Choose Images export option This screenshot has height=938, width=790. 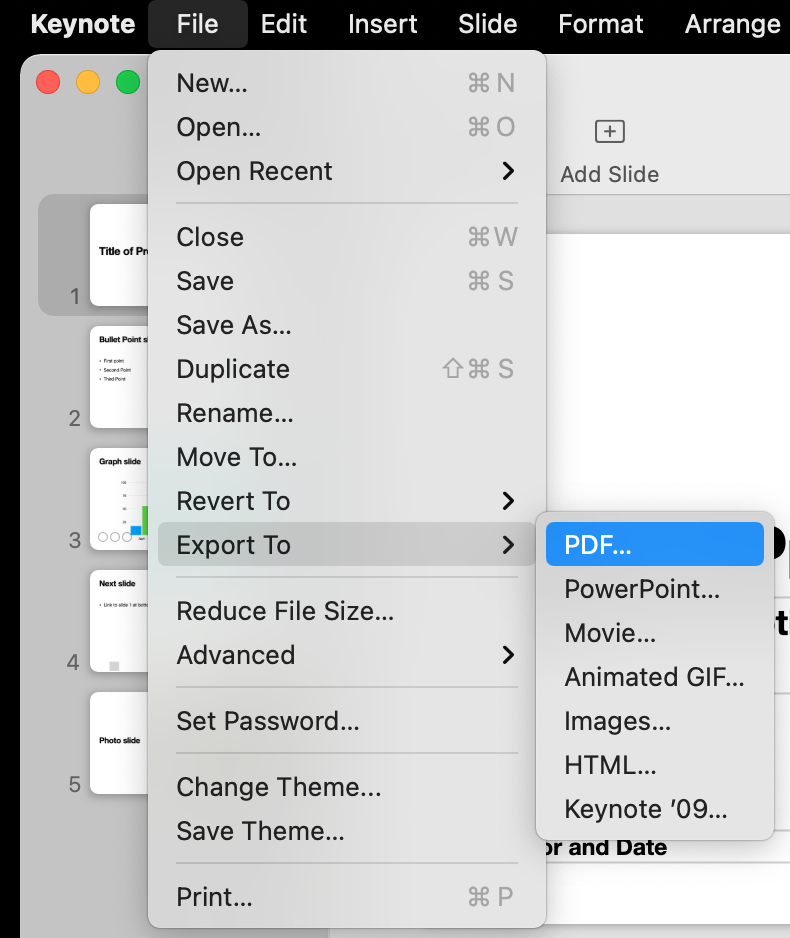[x=617, y=721]
